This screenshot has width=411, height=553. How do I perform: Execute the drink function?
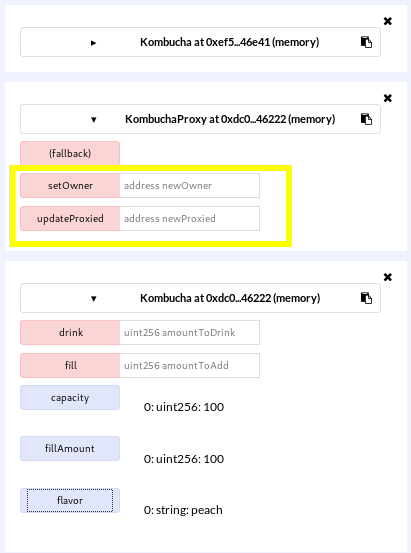click(70, 332)
